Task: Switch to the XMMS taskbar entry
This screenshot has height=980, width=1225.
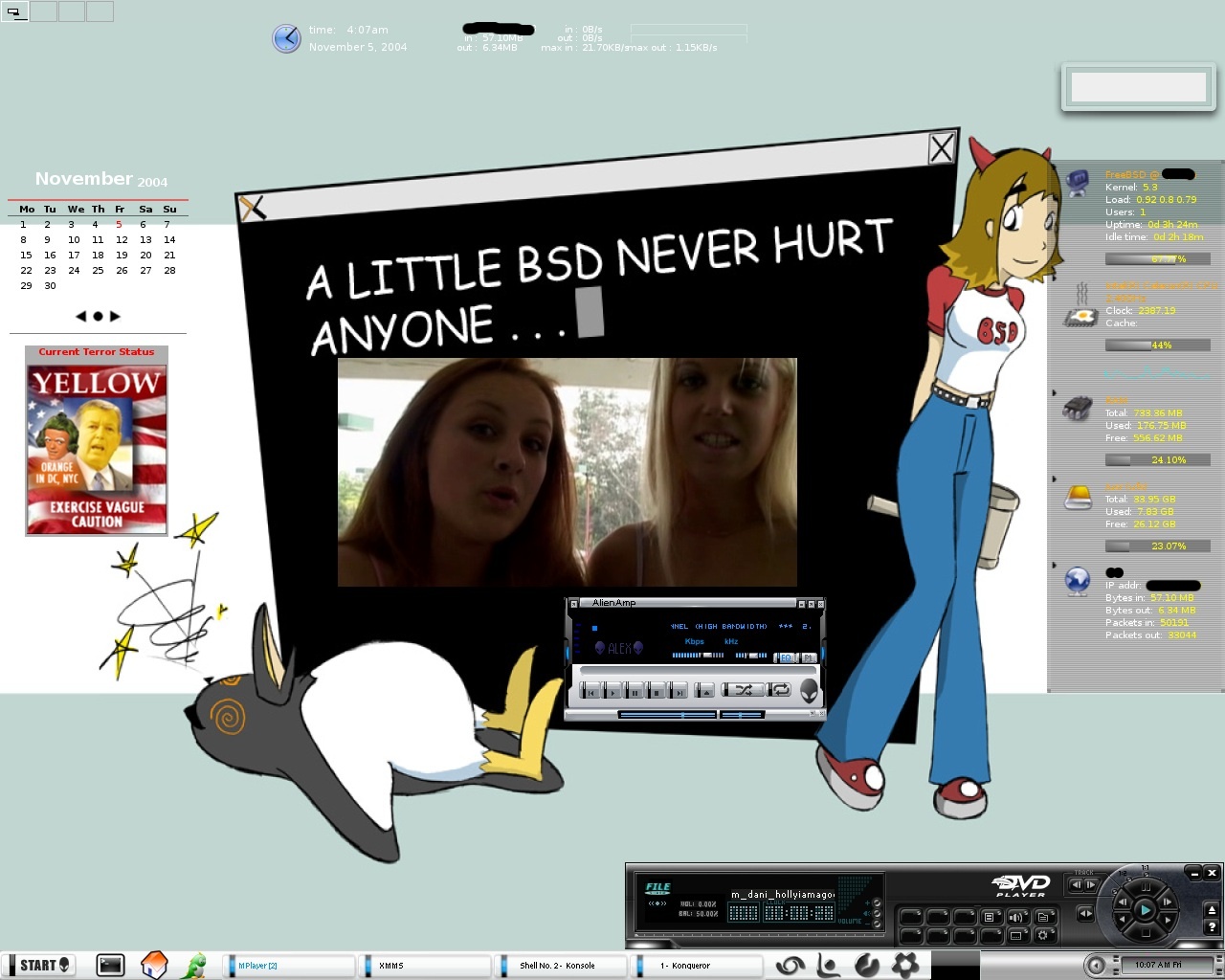Action: pyautogui.click(x=426, y=966)
